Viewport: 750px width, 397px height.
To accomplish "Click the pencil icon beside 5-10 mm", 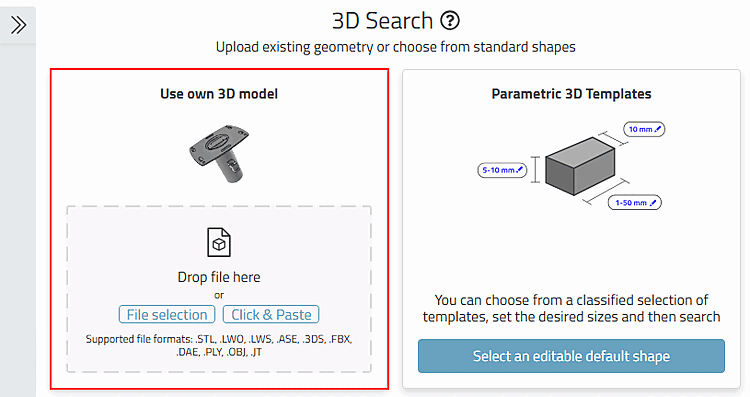I will [x=519, y=170].
